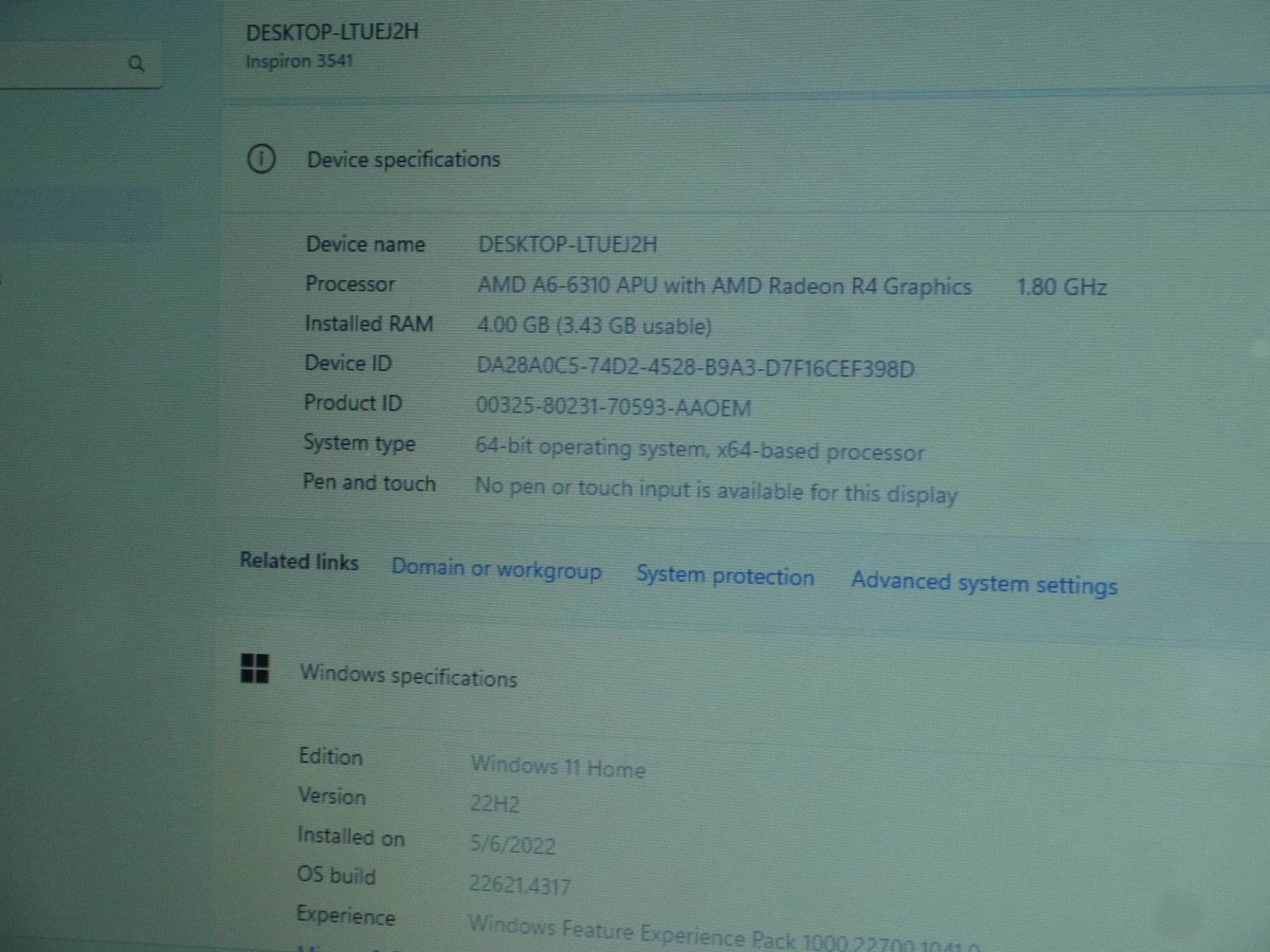This screenshot has height=952, width=1270.
Task: Select Device ID value DA28A0C5-74D2-4528-B9A3-D7F16CEF398D
Action: coord(695,368)
